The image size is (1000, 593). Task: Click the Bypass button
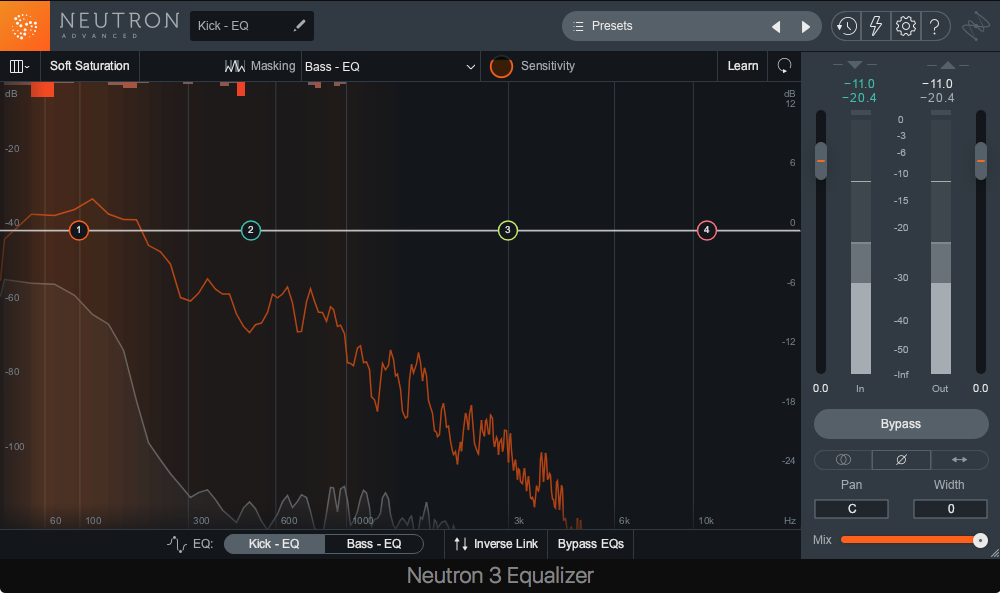(901, 424)
